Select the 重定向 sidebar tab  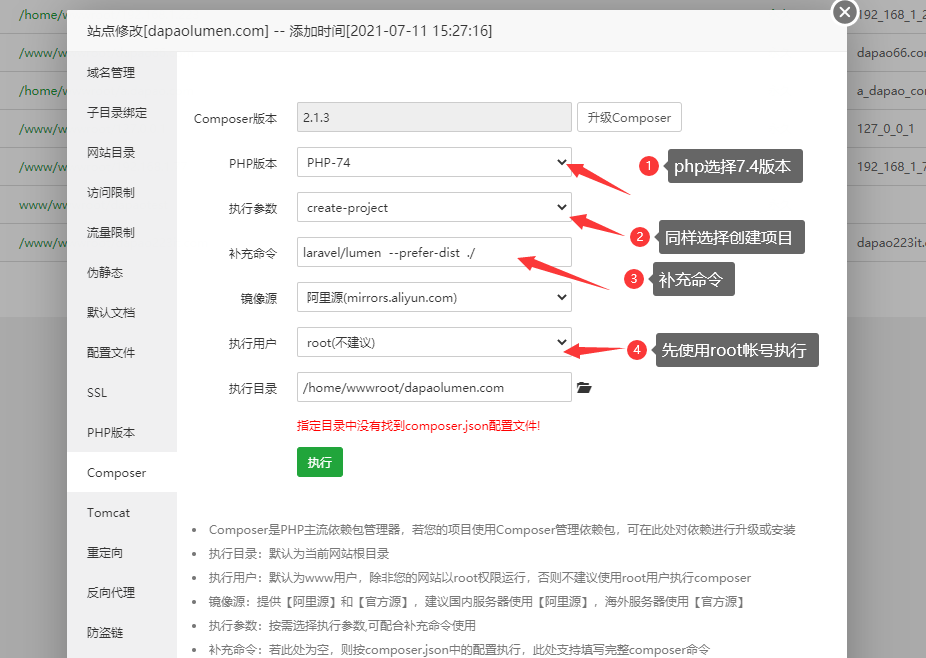122,553
